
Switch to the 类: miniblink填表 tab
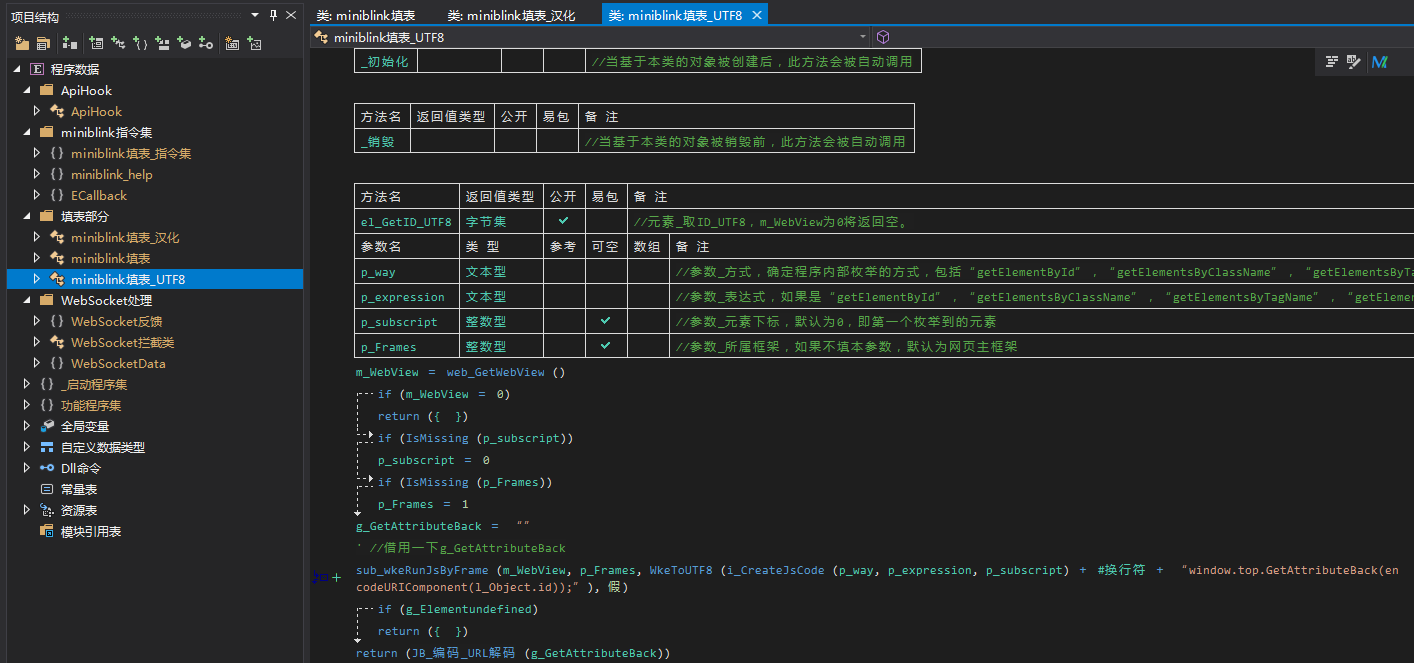point(366,15)
